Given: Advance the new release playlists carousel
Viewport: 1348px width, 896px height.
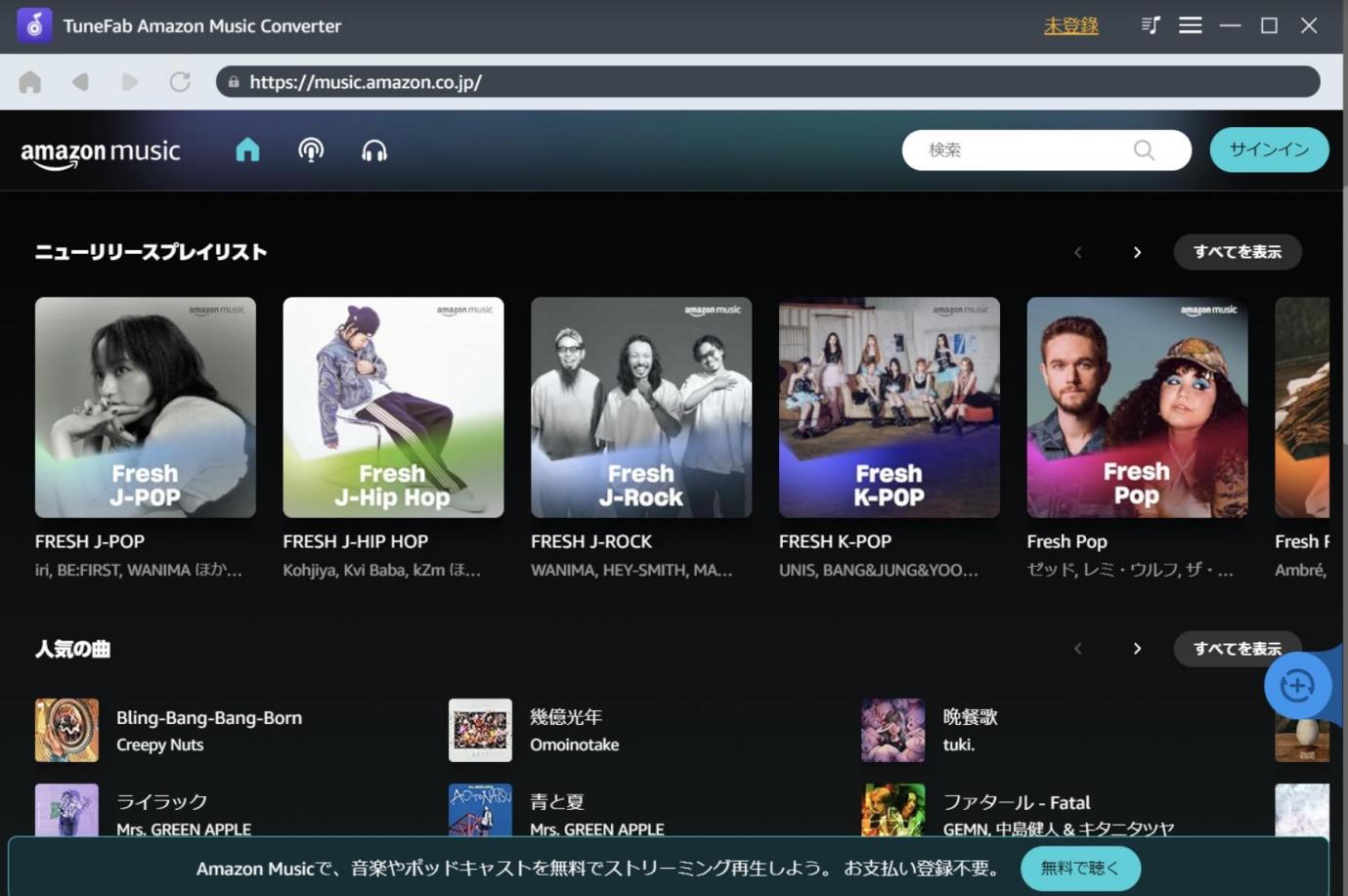Looking at the screenshot, I should click(1137, 251).
